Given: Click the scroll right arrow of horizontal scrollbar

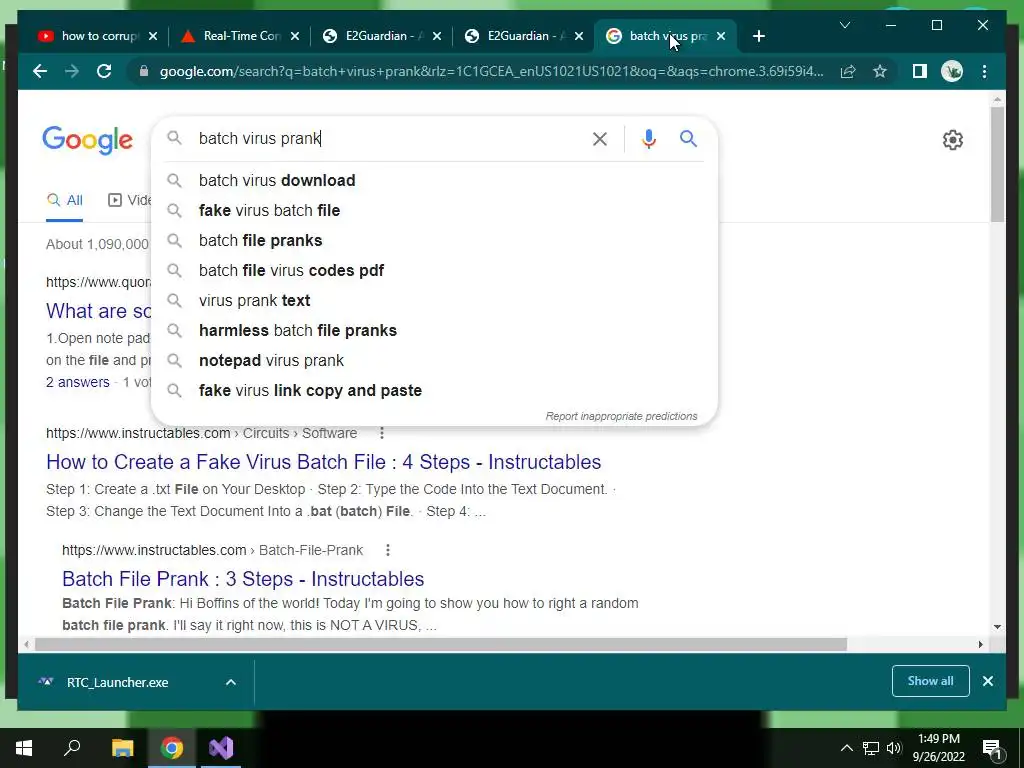Looking at the screenshot, I should click(980, 645).
